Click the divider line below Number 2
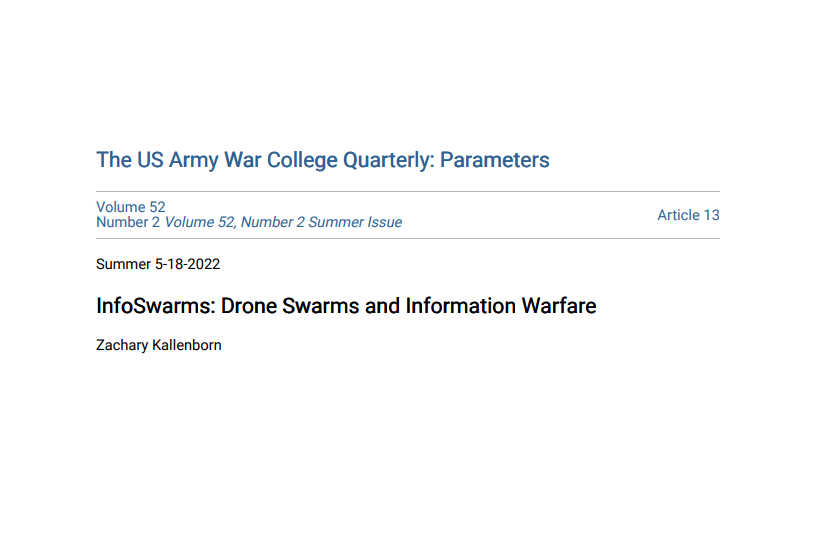The width and height of the screenshot is (814, 557). [408, 238]
